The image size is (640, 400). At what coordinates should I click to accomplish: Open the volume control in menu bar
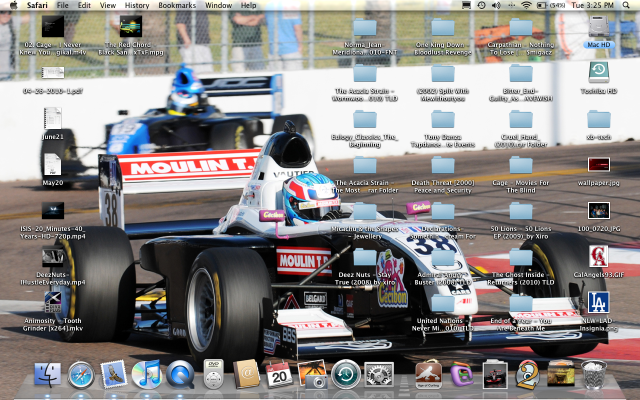point(496,5)
